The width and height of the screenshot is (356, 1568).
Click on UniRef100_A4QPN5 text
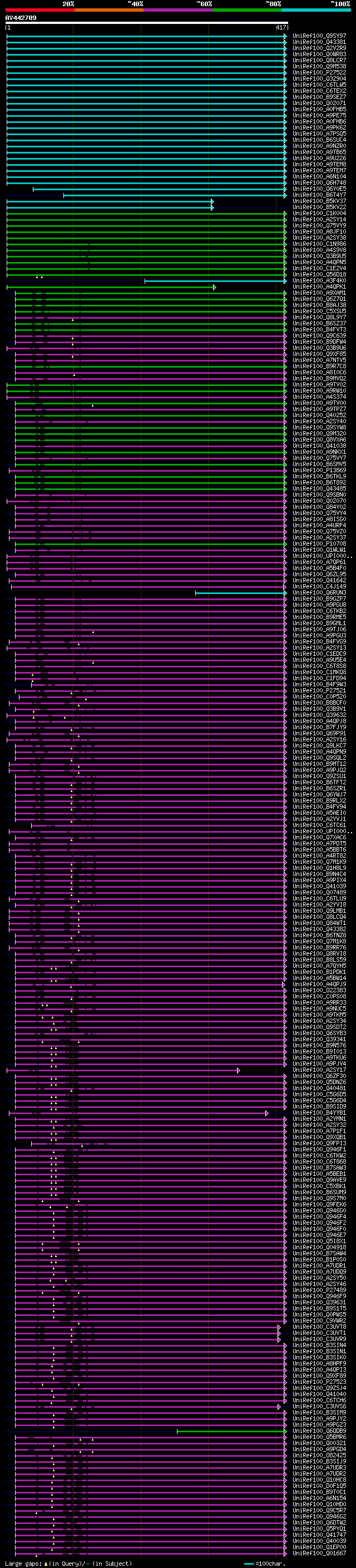319,263
